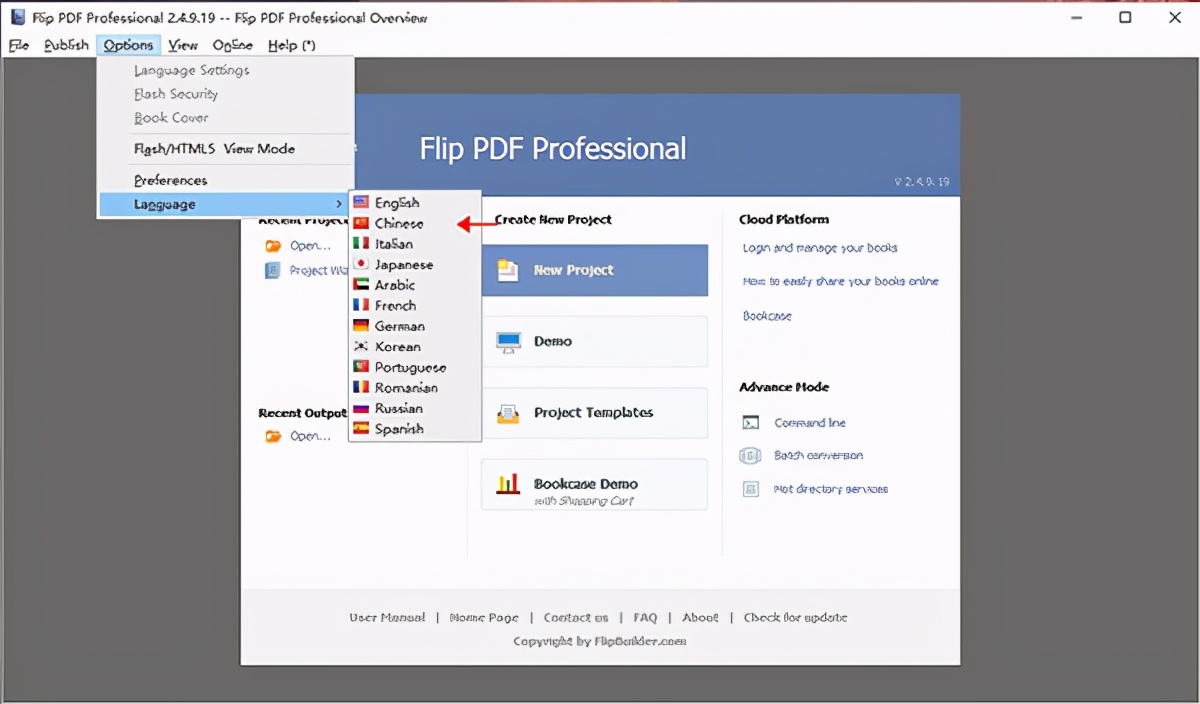
Task: Choose Japanese in the Language submenu
Action: pyautogui.click(x=403, y=265)
